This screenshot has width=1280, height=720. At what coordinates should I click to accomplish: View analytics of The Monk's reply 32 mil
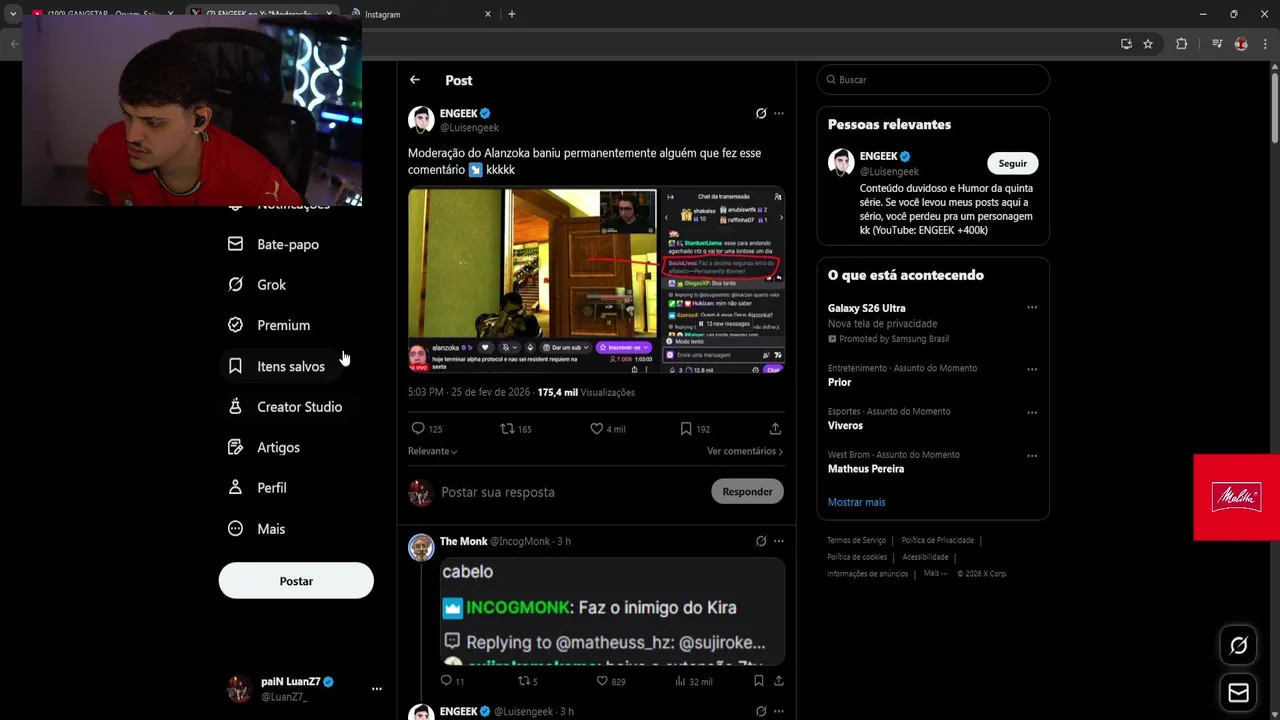(680, 681)
